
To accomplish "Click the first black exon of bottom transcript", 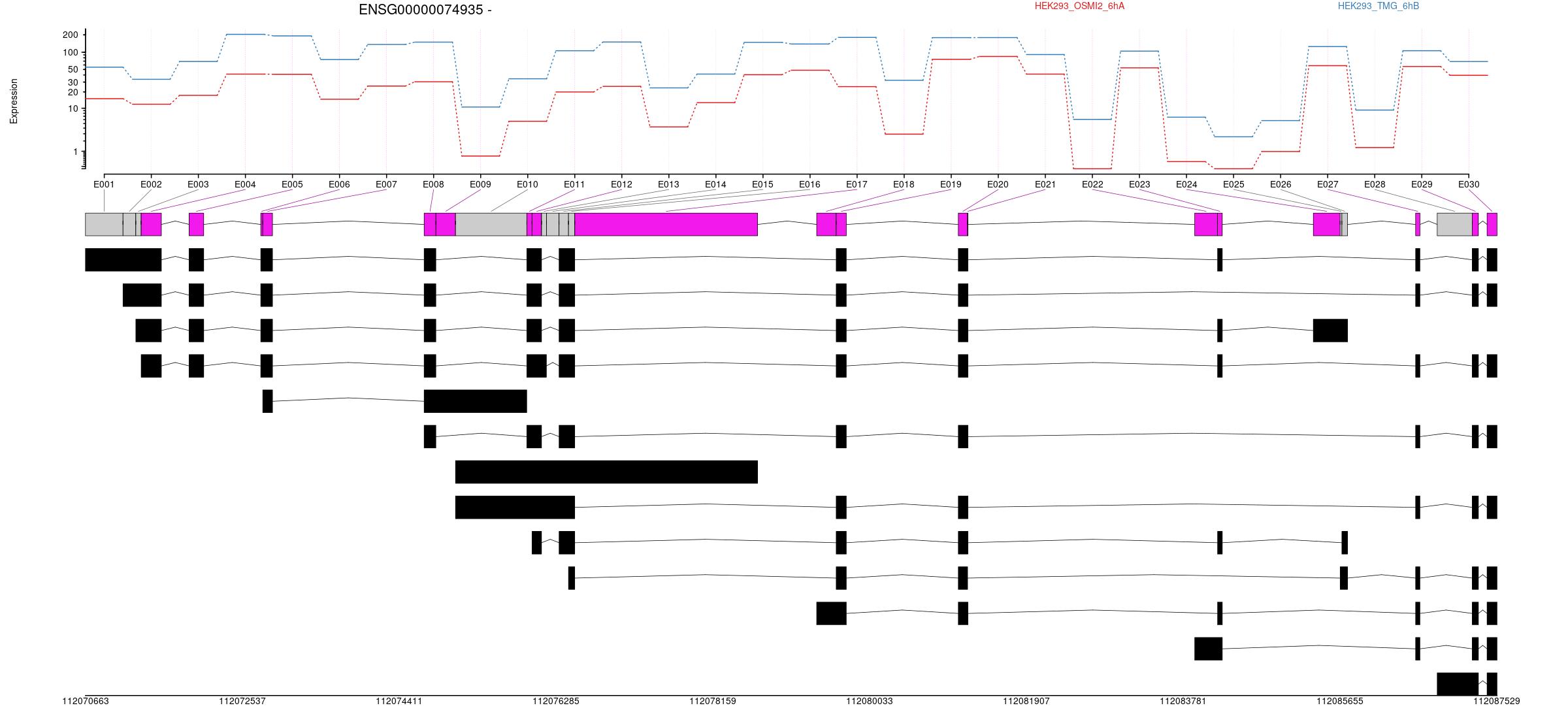I will [1458, 683].
